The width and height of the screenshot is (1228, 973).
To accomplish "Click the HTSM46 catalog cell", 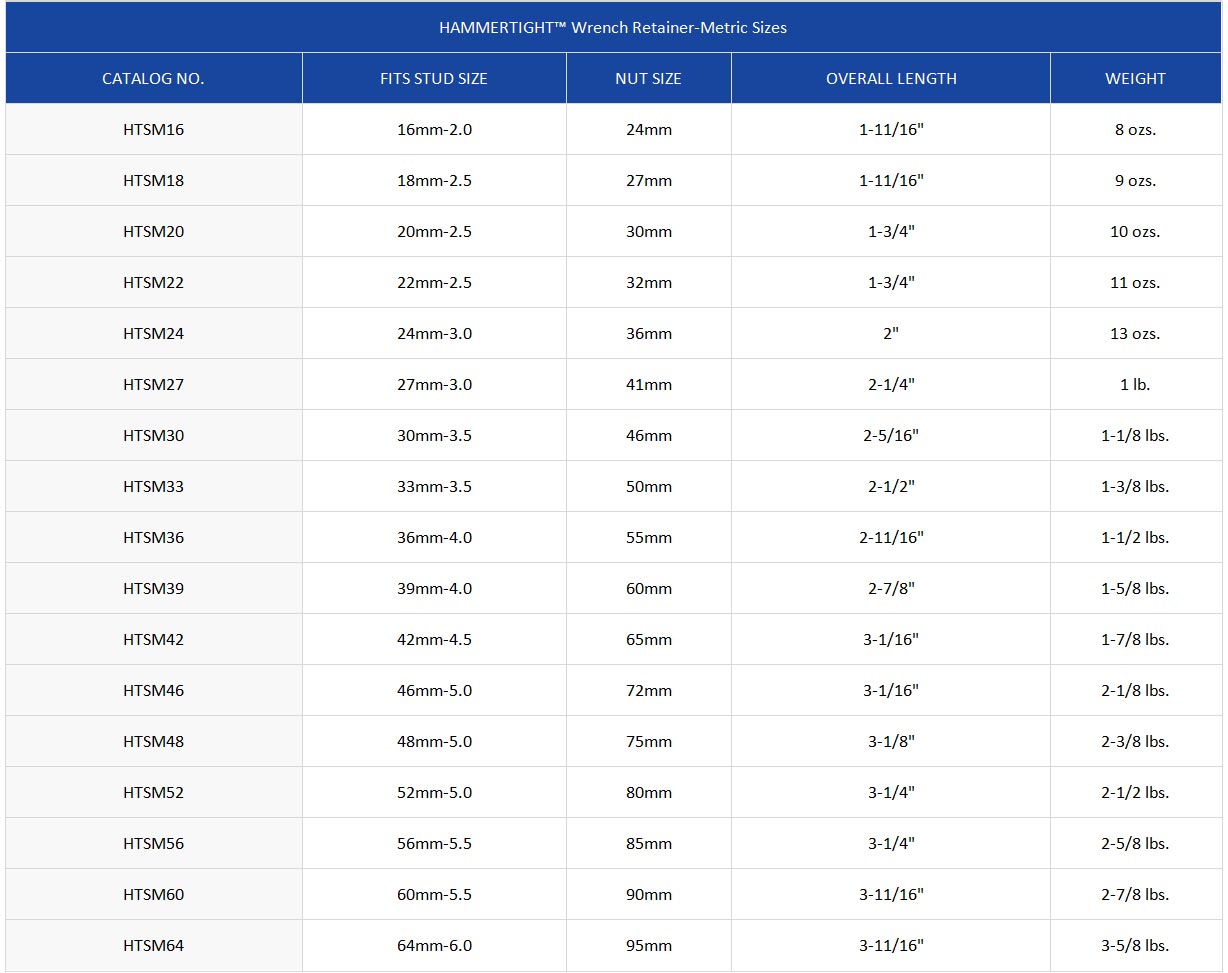I will click(x=154, y=691).
